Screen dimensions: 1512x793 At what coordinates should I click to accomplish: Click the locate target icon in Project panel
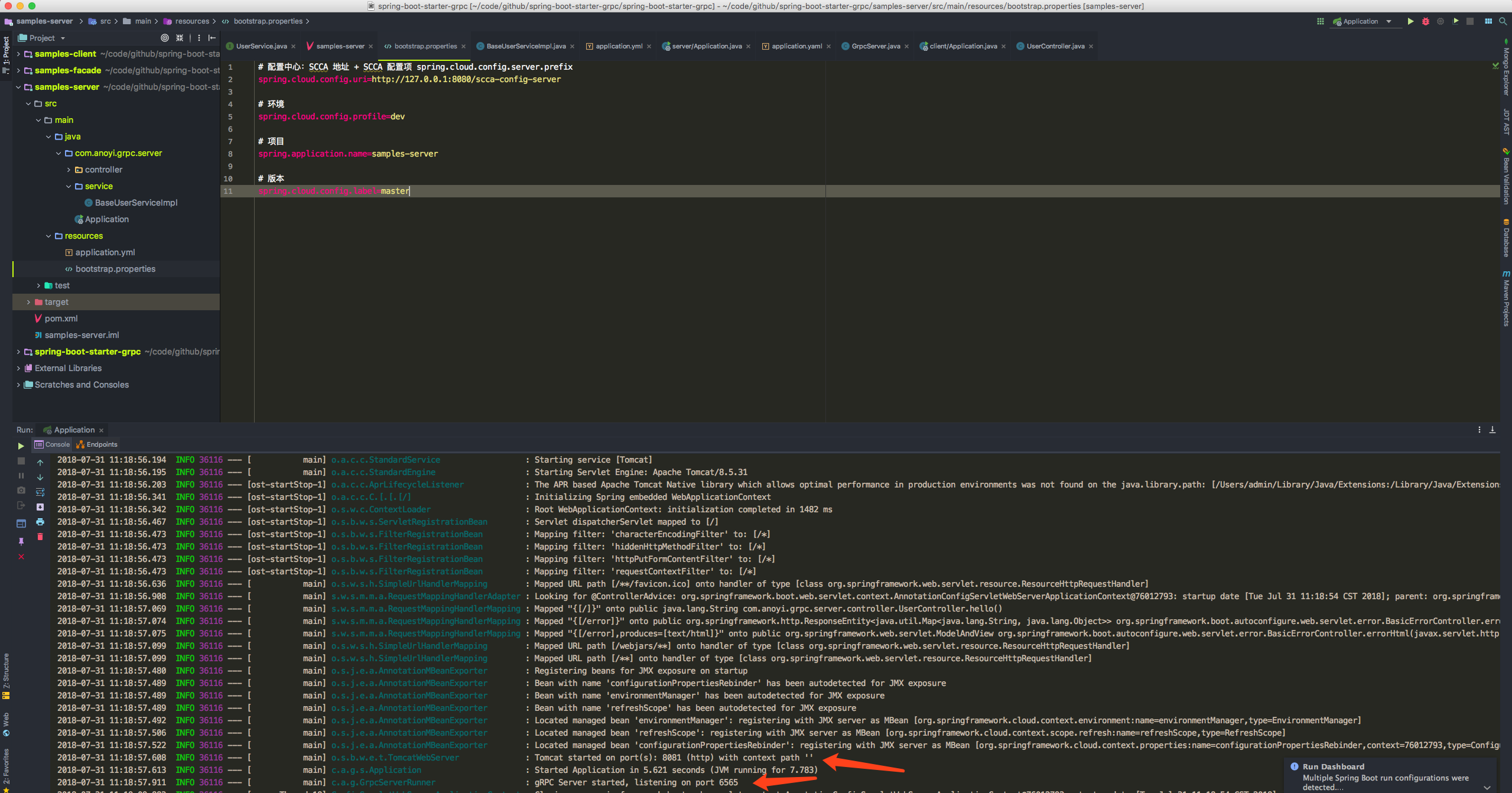pos(164,38)
